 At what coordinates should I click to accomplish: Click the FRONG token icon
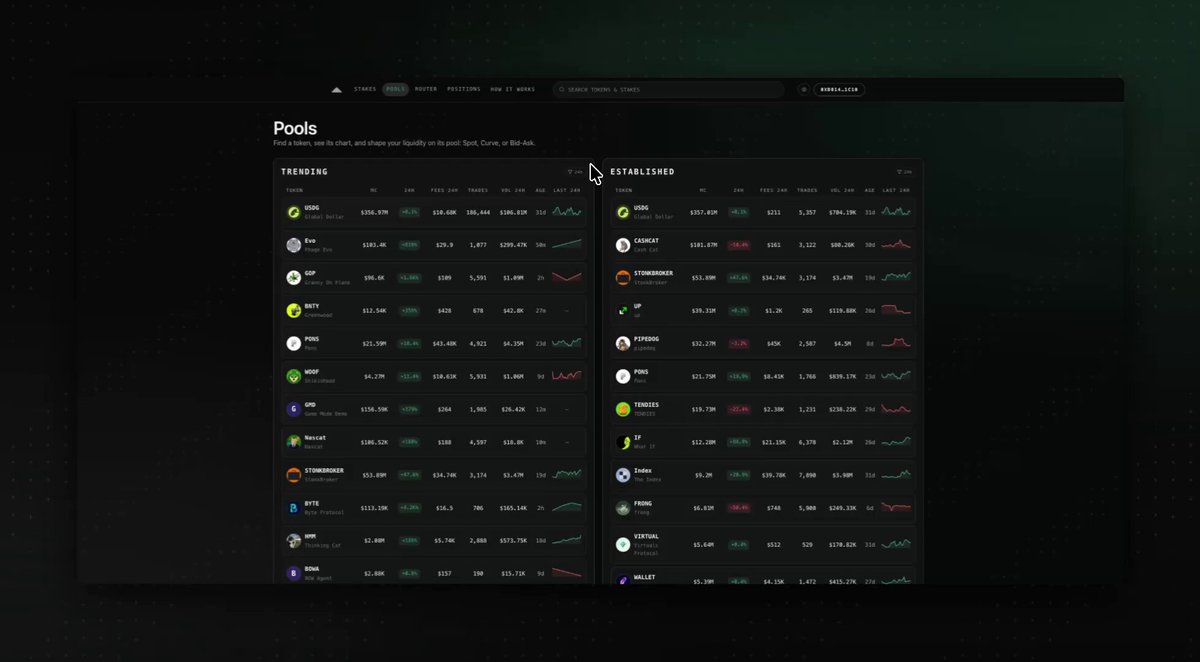[623, 508]
